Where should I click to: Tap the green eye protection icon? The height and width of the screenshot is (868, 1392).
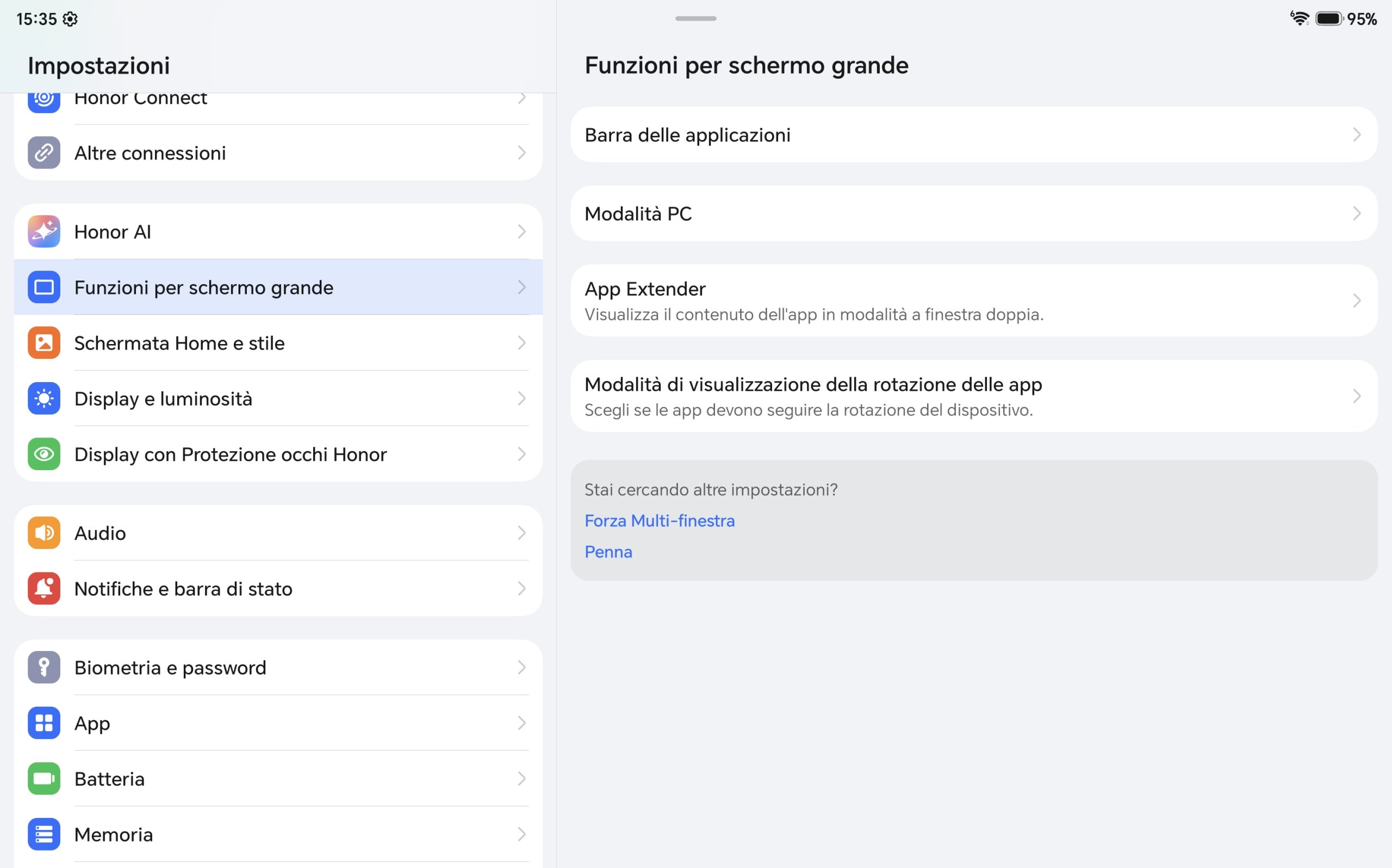[43, 454]
